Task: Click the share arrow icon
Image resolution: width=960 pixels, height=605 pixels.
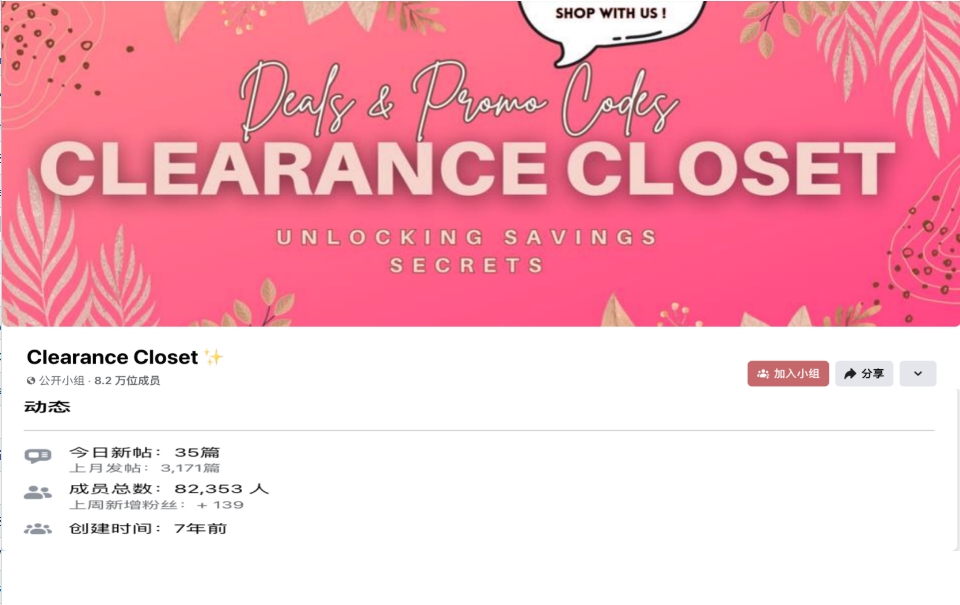Action: [850, 374]
